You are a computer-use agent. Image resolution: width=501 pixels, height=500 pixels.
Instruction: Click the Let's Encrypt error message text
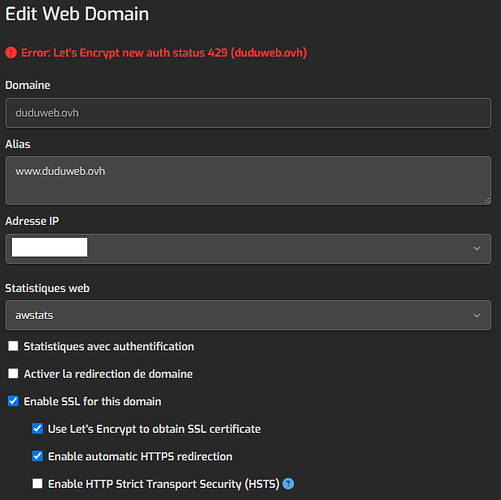tap(164, 53)
